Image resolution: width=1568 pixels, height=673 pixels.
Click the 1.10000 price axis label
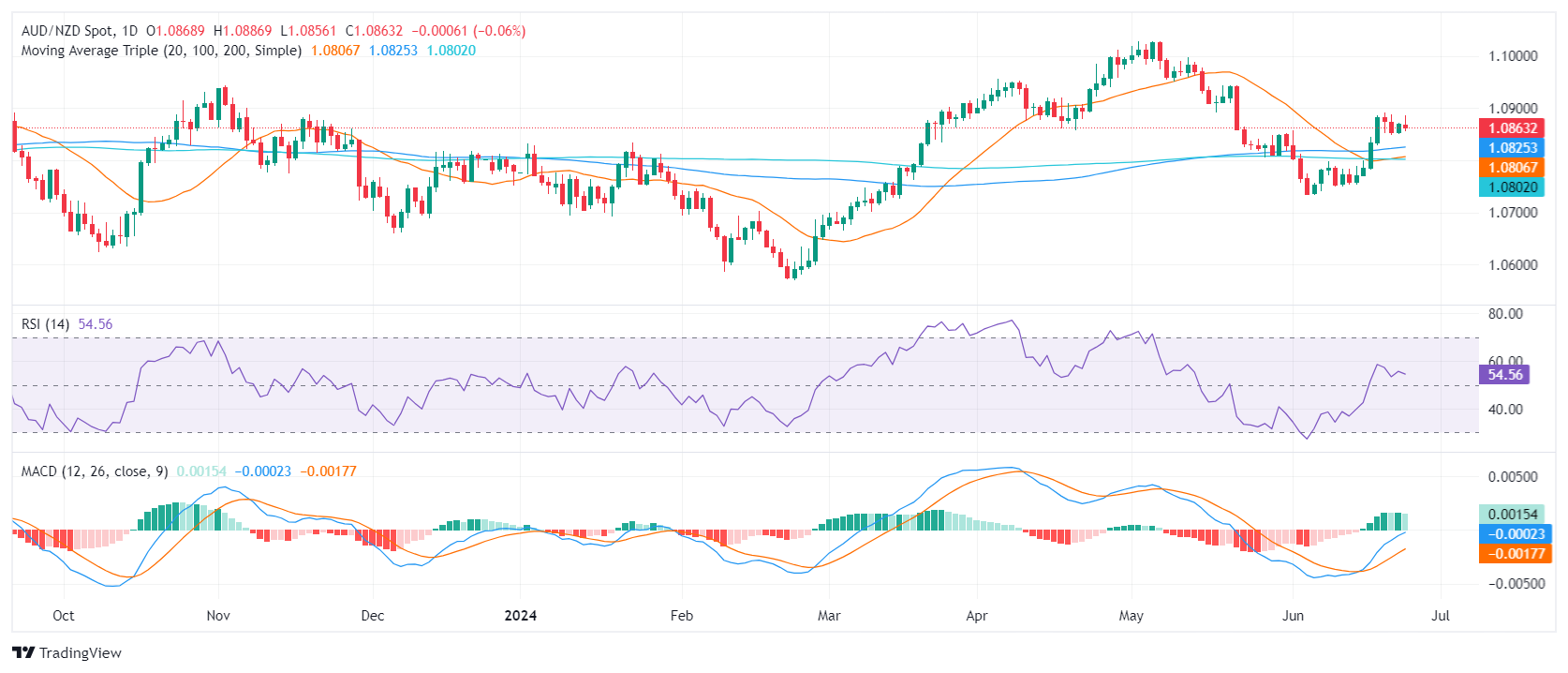click(x=1513, y=56)
